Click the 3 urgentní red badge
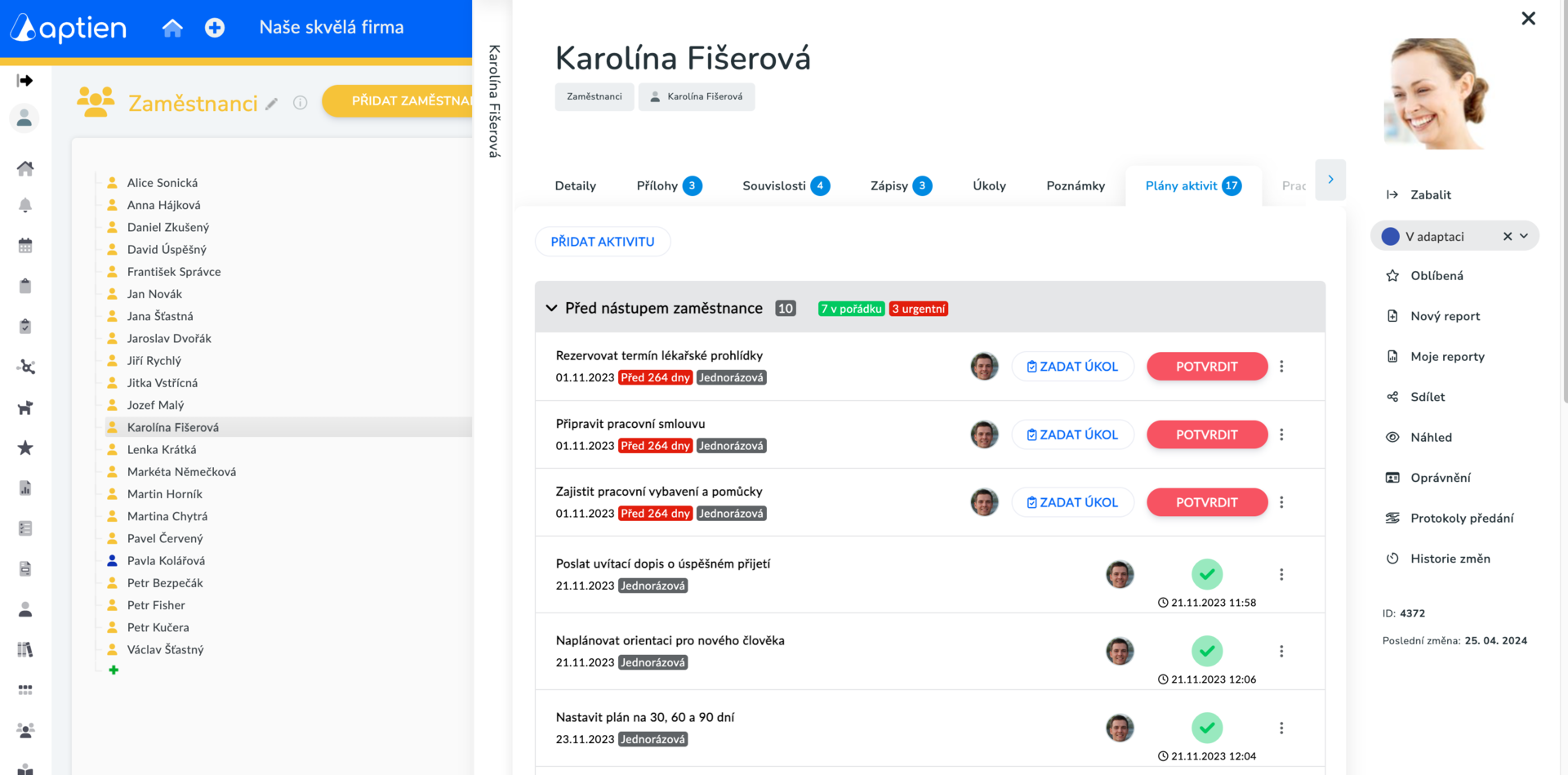Image resolution: width=1568 pixels, height=775 pixels. 918,309
